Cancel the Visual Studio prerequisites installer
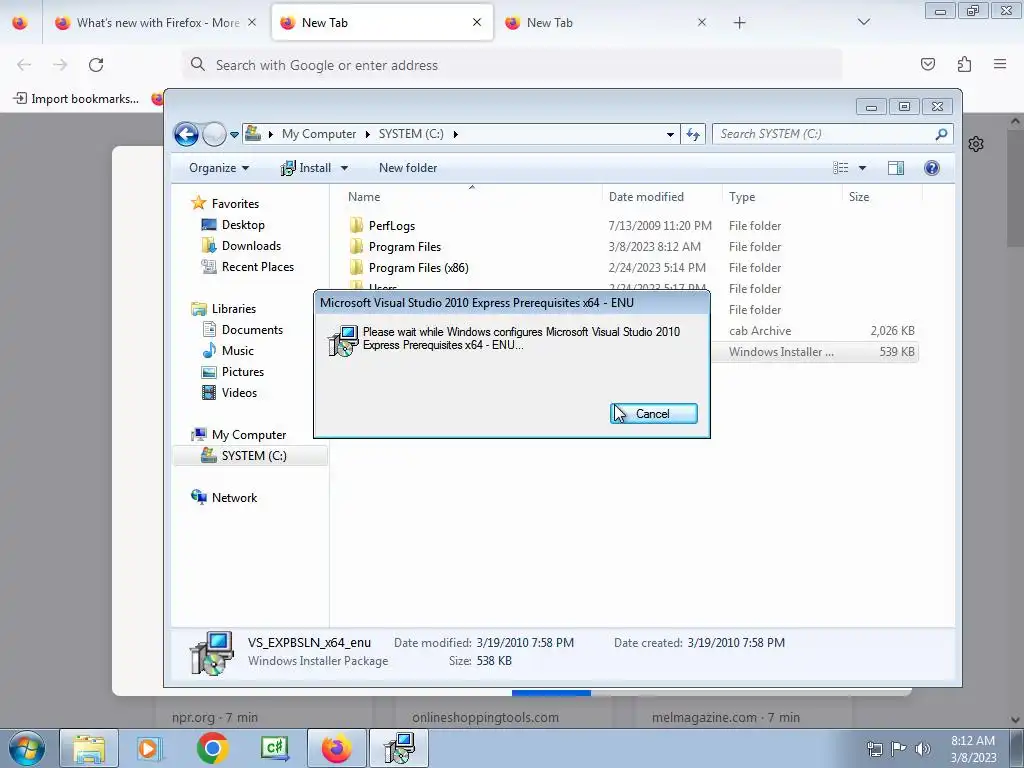This screenshot has width=1024, height=768. [654, 413]
